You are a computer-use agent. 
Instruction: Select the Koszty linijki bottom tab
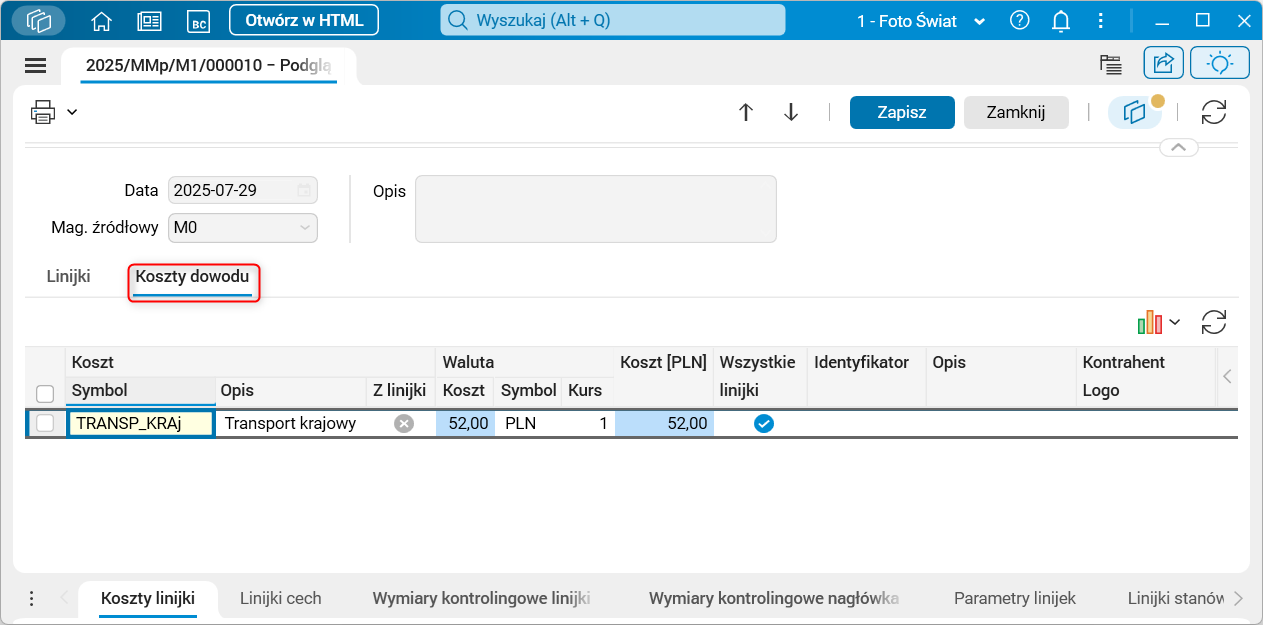[x=148, y=598]
